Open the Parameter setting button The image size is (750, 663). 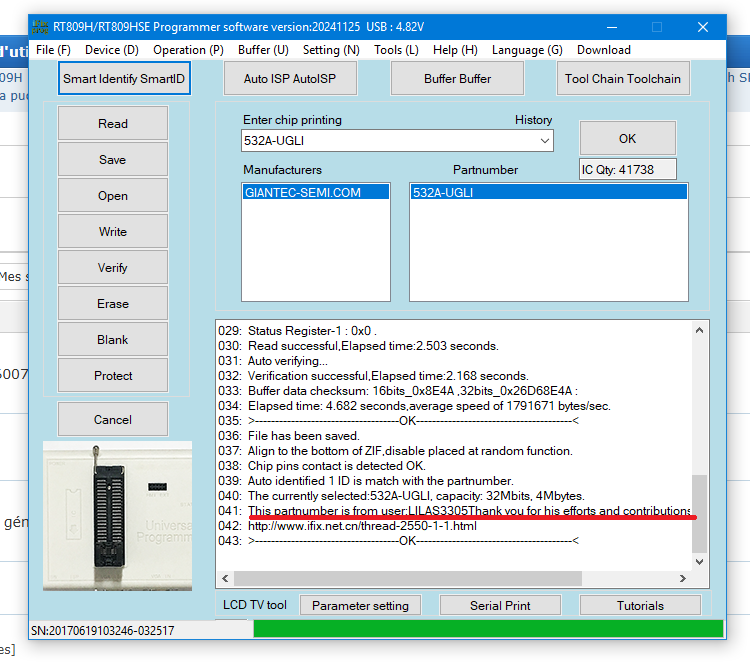coord(360,606)
